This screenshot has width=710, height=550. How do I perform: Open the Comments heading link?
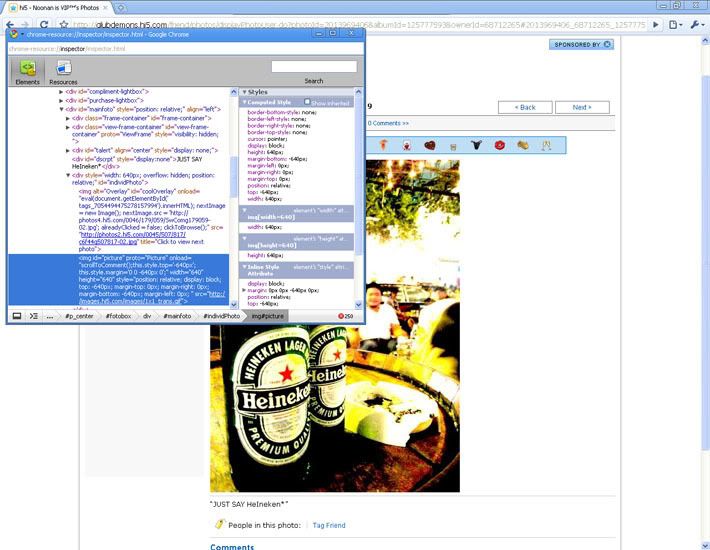[x=232, y=546]
